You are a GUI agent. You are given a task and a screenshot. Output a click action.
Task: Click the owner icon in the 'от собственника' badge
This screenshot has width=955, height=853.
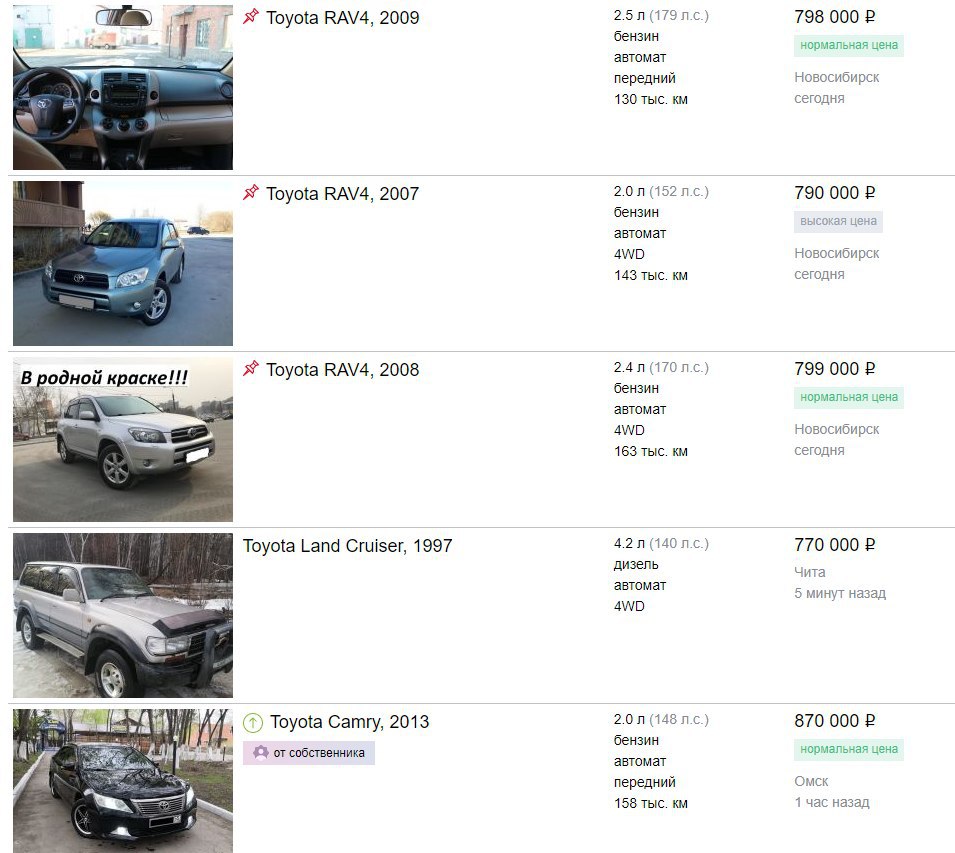pyautogui.click(x=261, y=753)
